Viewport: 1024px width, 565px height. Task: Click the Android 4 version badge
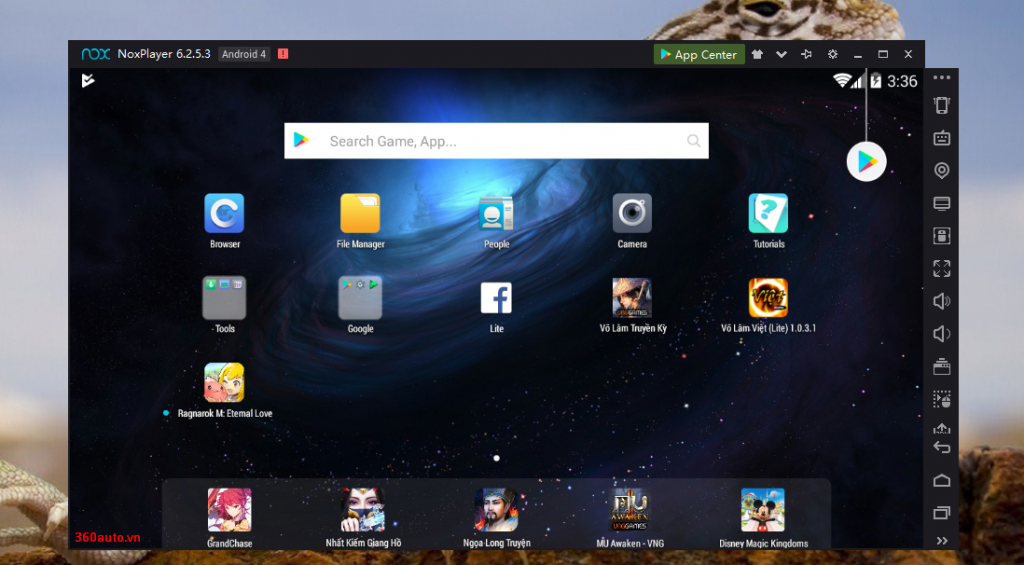tap(244, 54)
